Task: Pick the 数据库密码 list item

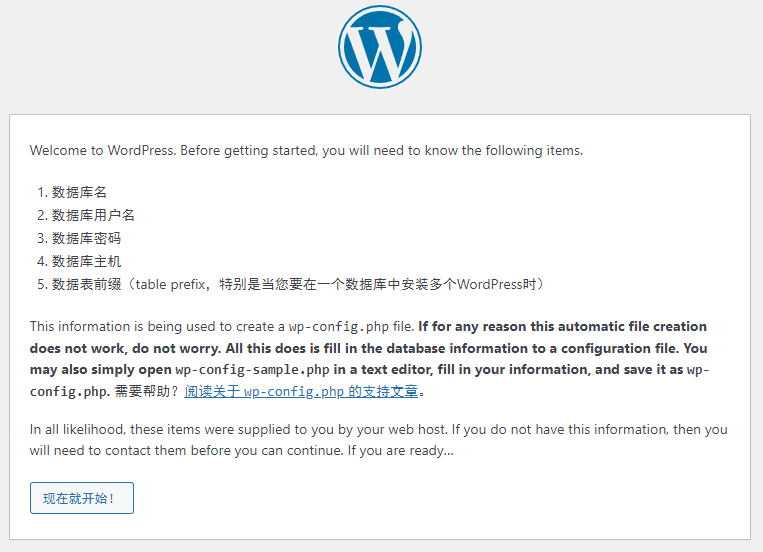Action: coord(86,238)
